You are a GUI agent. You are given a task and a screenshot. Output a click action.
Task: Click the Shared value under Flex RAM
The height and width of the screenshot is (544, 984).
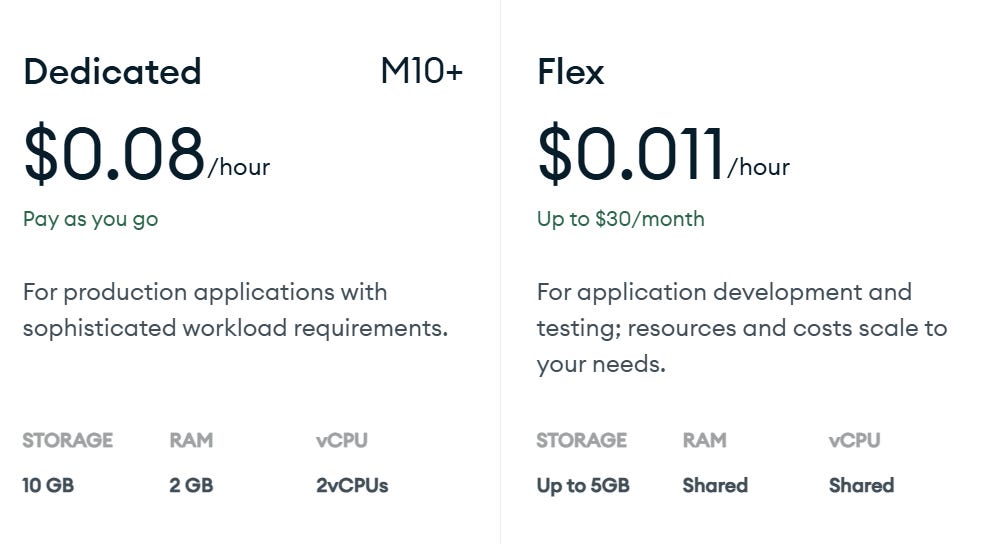coord(715,486)
